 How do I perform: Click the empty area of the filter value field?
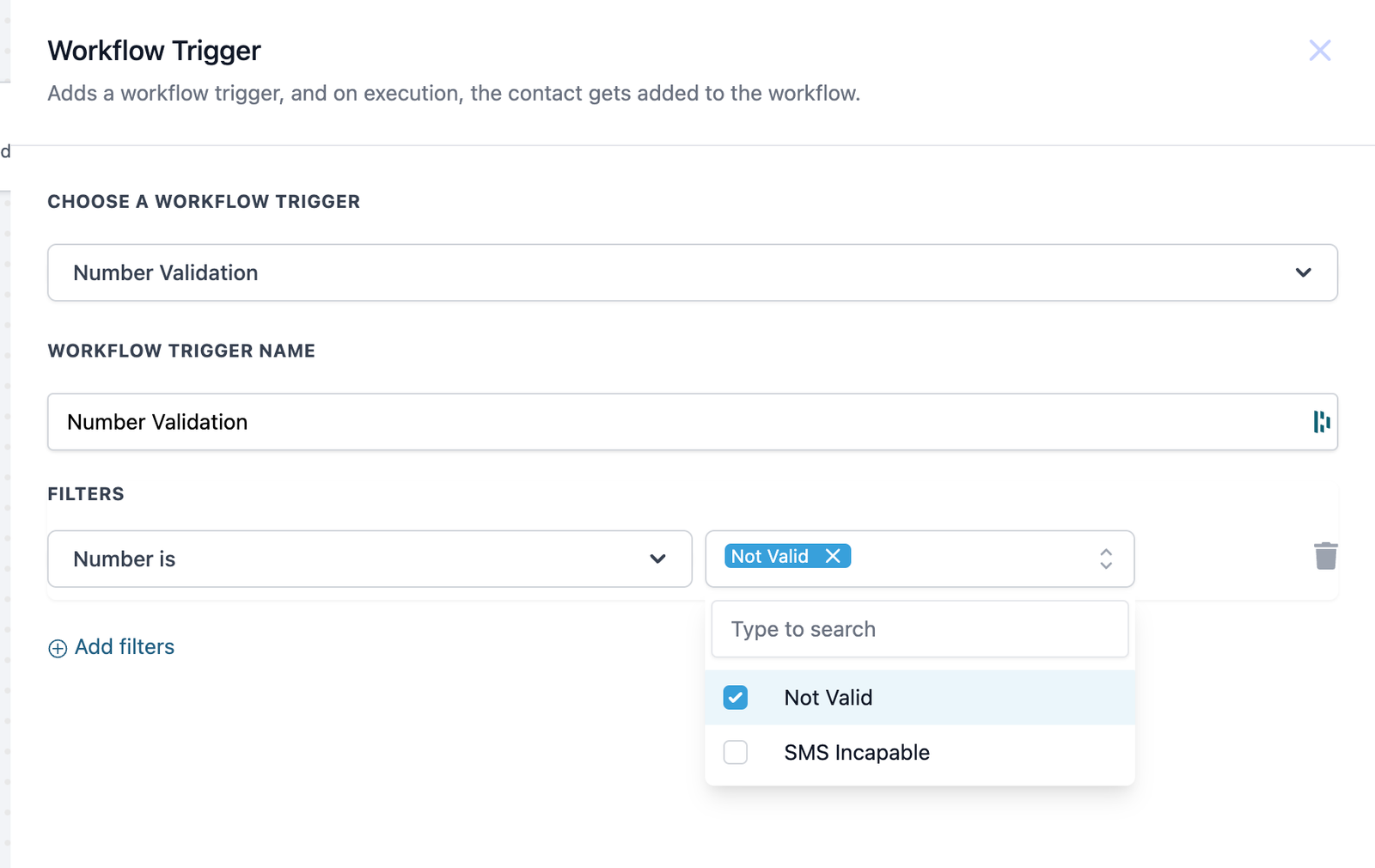(x=971, y=559)
